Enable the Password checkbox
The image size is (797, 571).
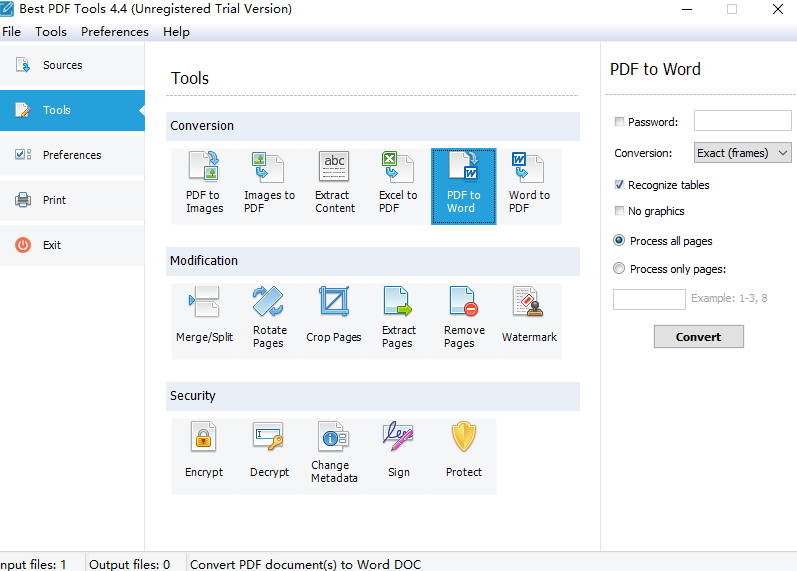coord(619,122)
